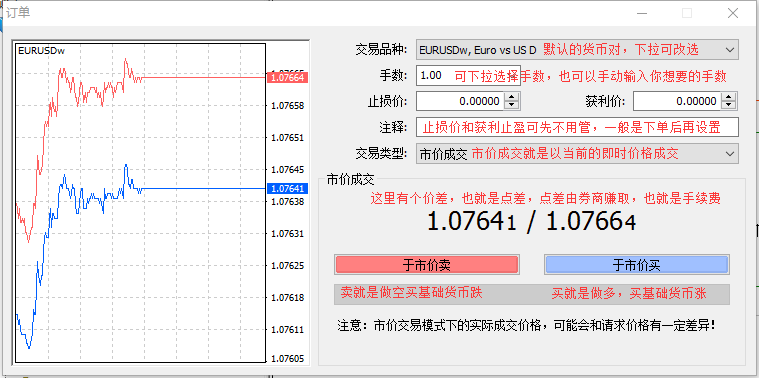Expand the 交易品种 symbol dropdown arrow
The height and width of the screenshot is (378, 759).
point(729,49)
